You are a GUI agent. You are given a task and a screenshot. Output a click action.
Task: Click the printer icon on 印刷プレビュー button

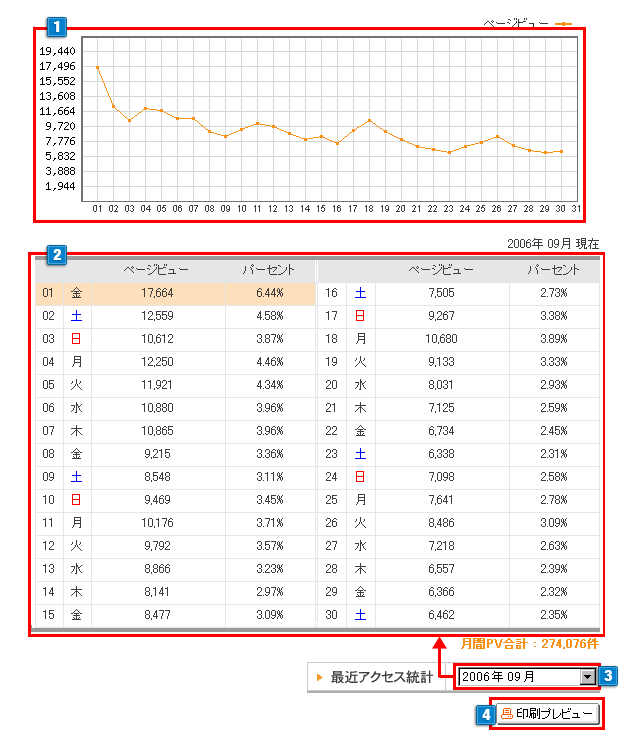(x=506, y=714)
